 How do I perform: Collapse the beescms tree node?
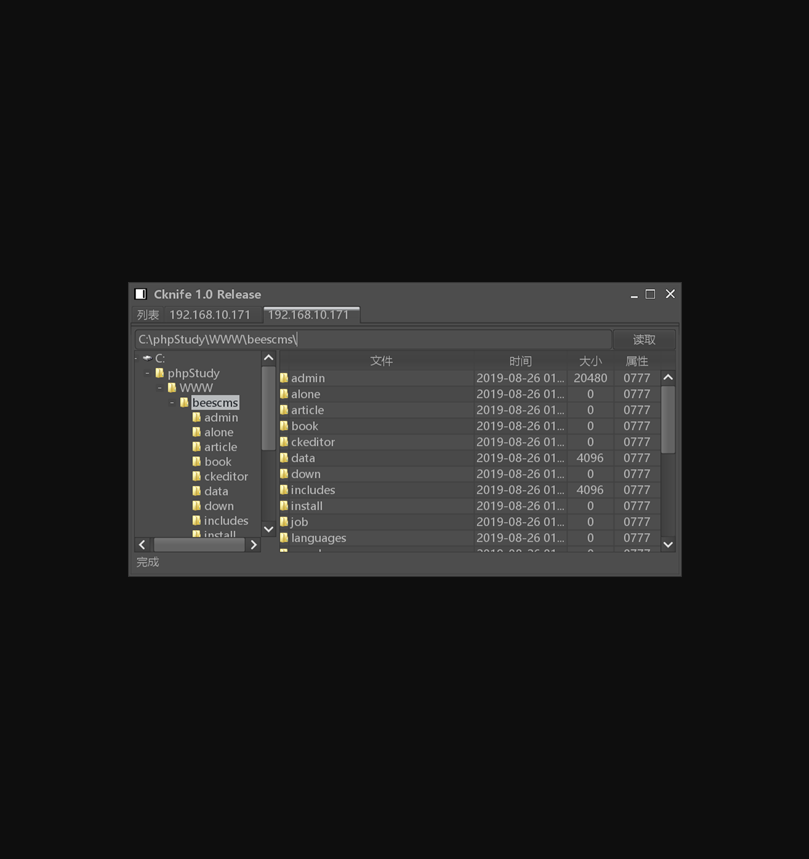(172, 403)
